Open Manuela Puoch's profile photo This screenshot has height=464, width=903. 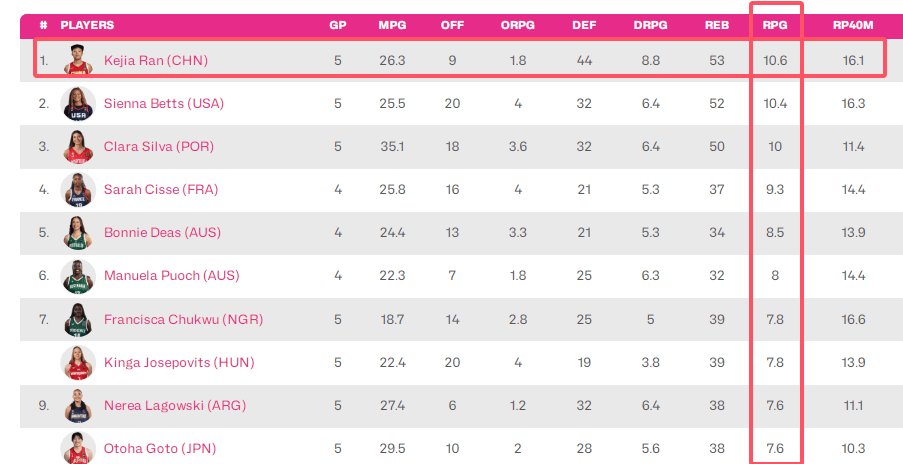[78, 276]
